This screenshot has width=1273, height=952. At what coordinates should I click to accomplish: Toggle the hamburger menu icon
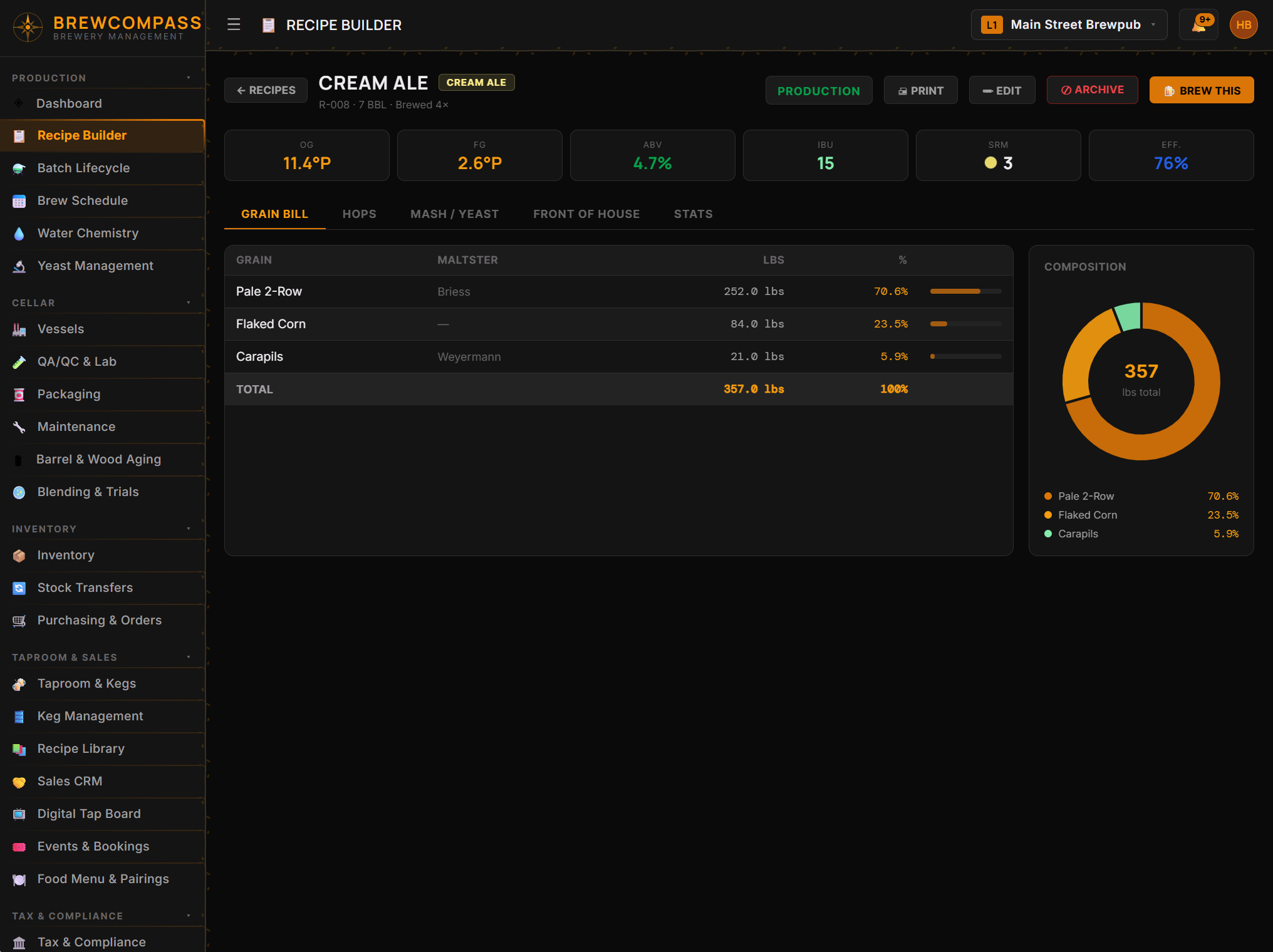[234, 25]
